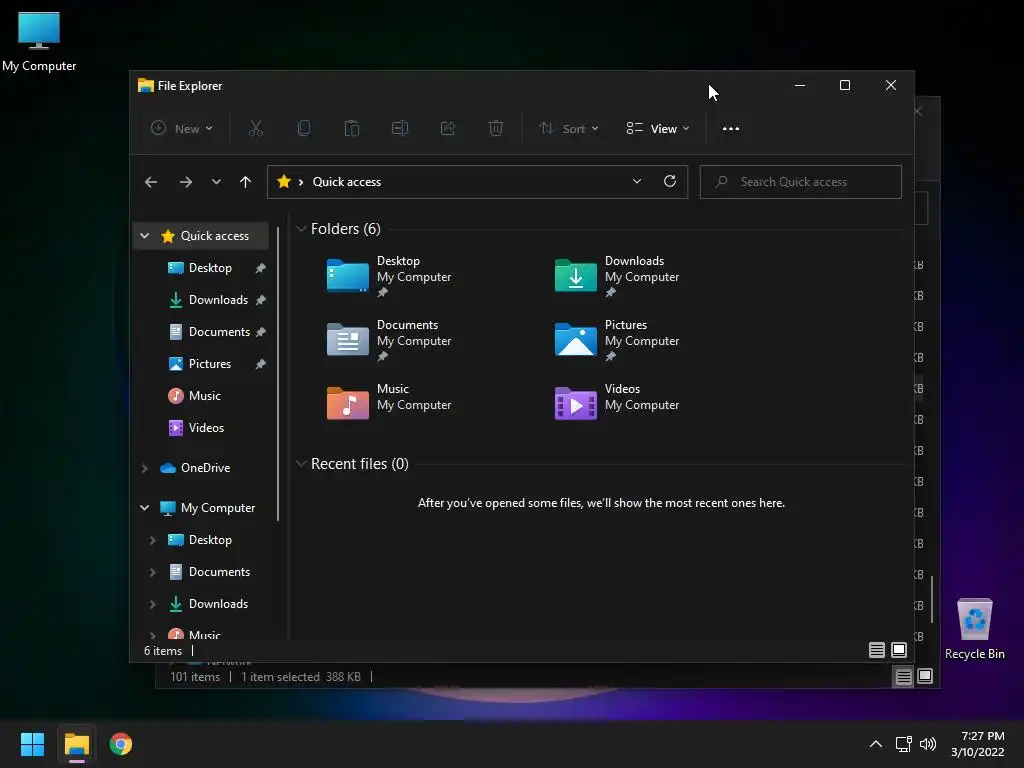The height and width of the screenshot is (768, 1024).
Task: Click the Copy toolbar icon
Action: click(304, 129)
